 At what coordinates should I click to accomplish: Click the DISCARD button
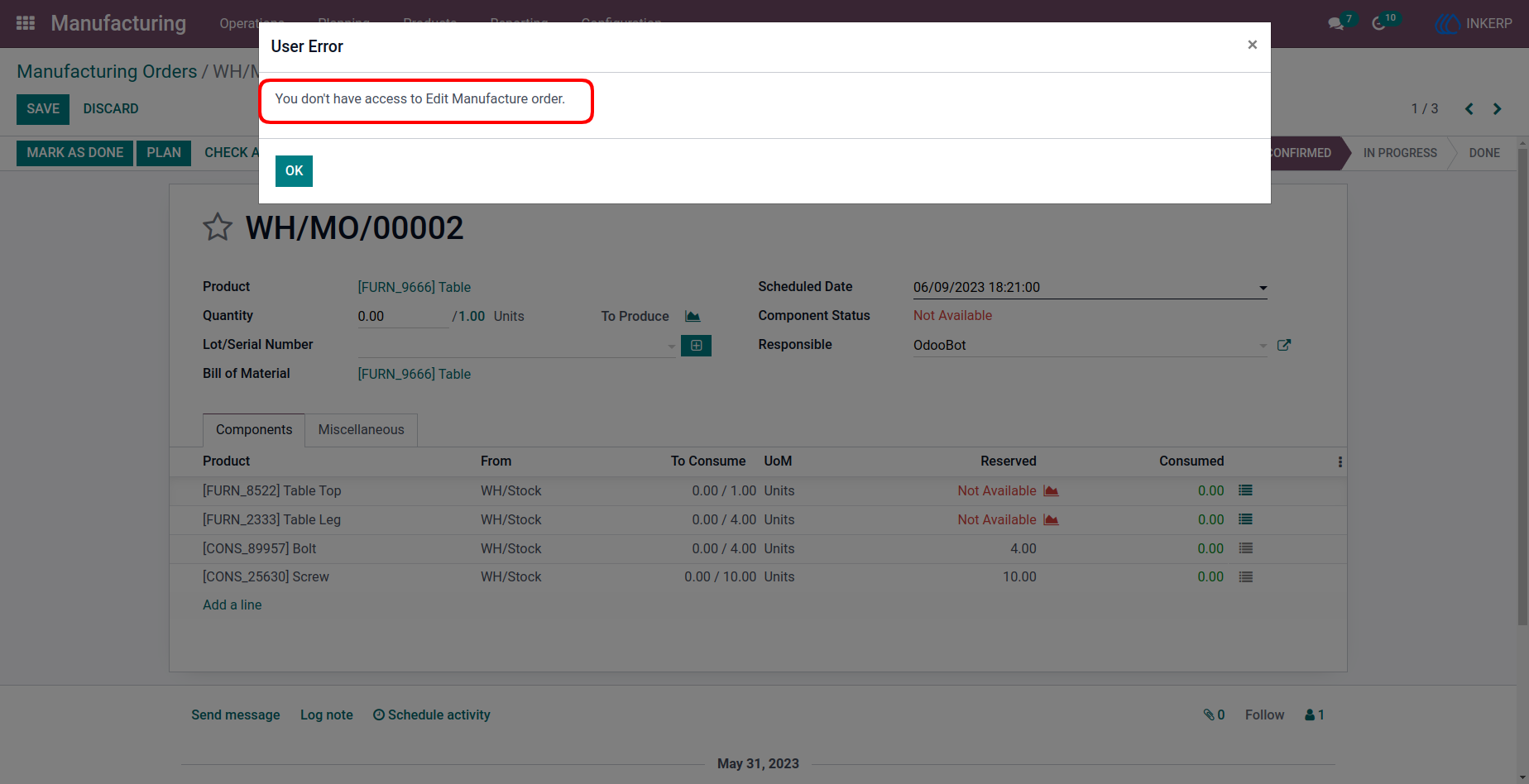(x=111, y=109)
